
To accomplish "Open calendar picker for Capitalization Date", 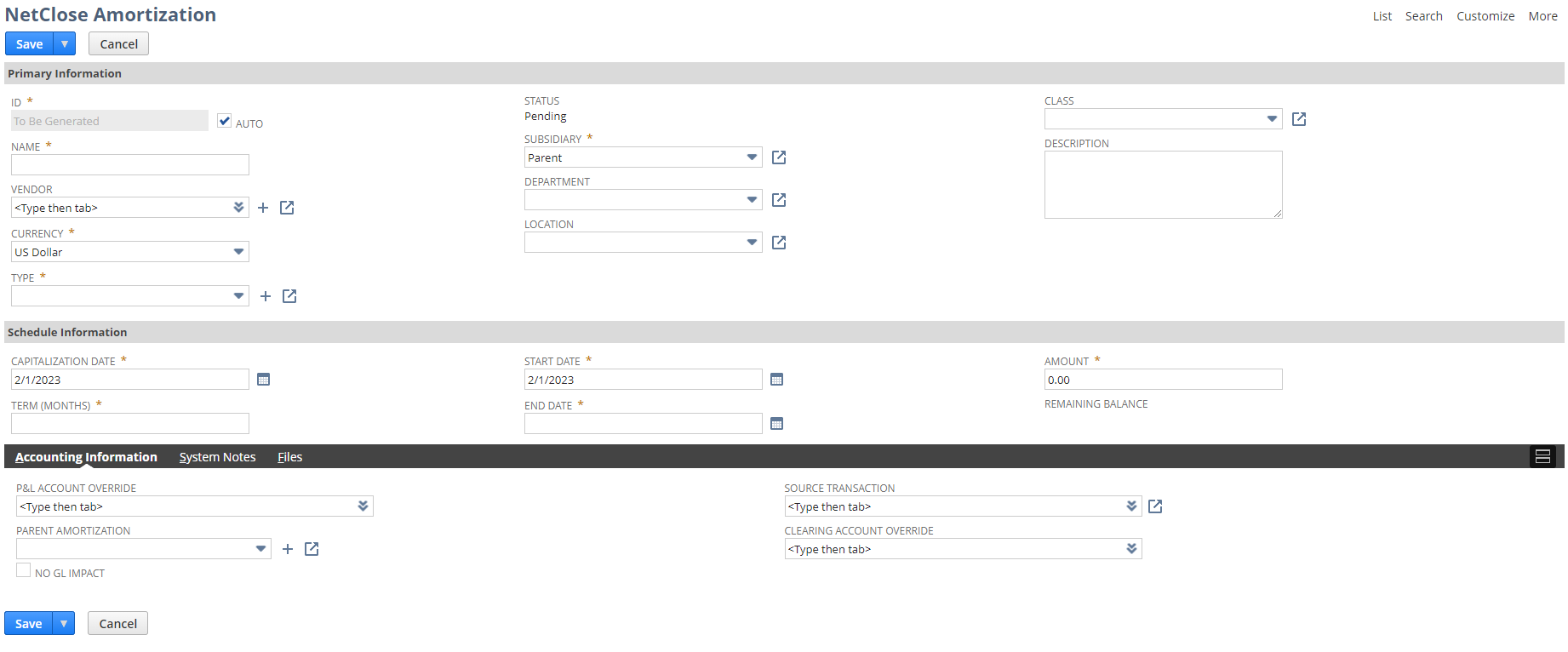I will coord(264,380).
